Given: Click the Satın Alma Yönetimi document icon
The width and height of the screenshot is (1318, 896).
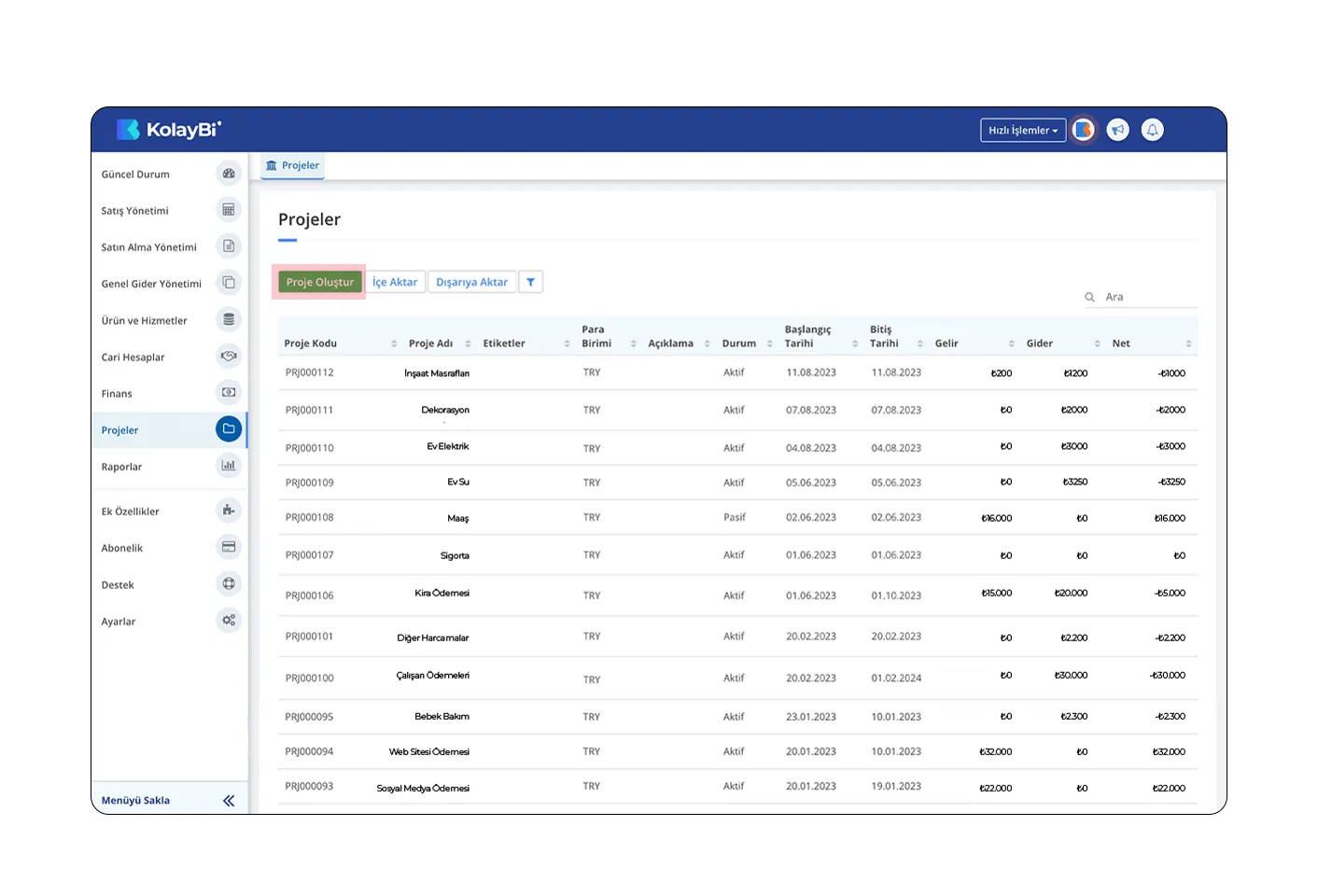Looking at the screenshot, I should [229, 246].
